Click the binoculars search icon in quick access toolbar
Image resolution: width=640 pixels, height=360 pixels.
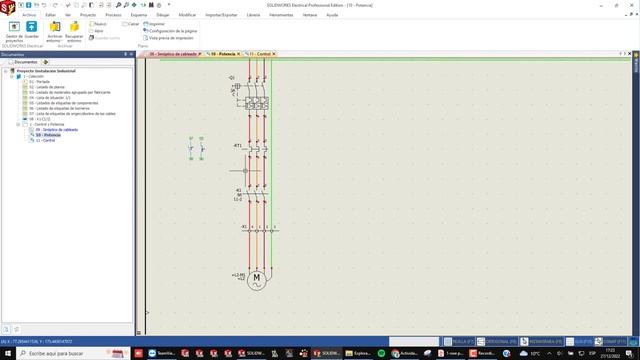tap(151, 5)
